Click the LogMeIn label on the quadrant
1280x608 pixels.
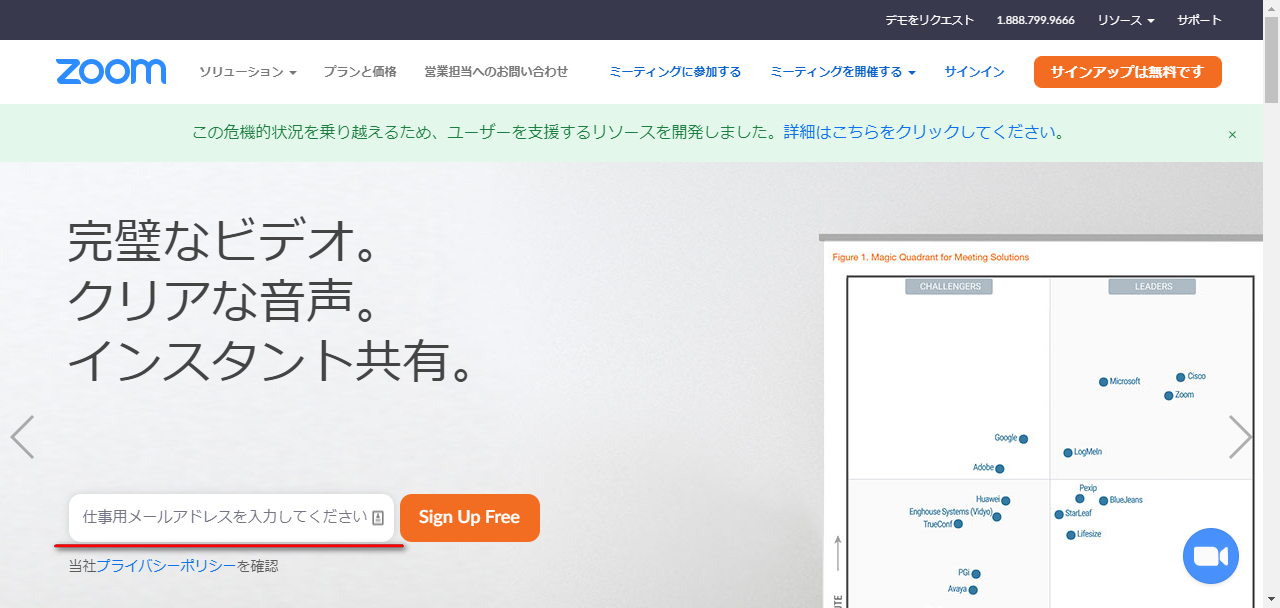(x=1088, y=453)
